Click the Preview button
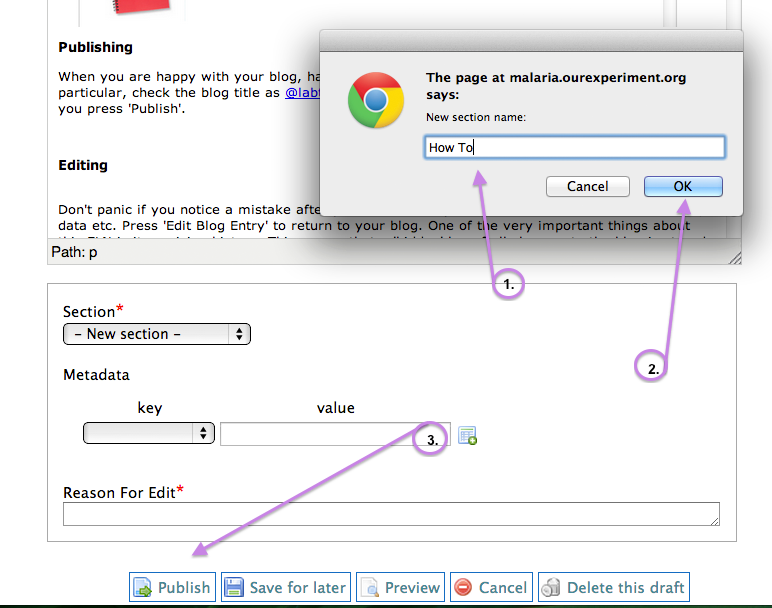This screenshot has width=772, height=608. (400, 587)
